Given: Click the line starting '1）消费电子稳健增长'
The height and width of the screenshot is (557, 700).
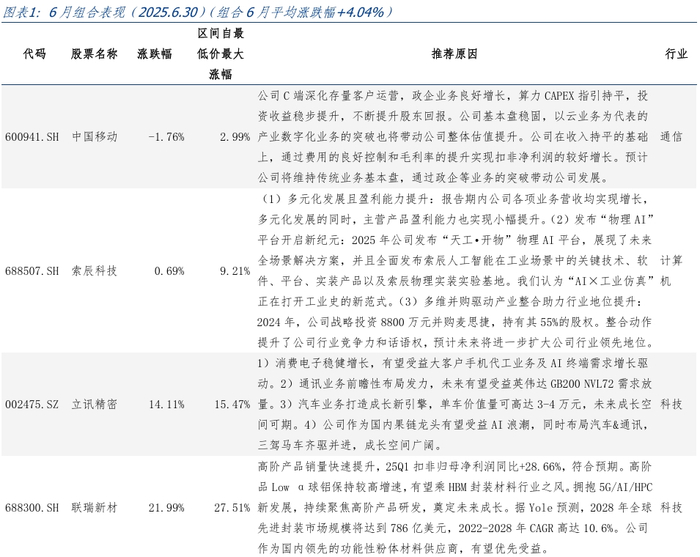Looking at the screenshot, I should click(x=453, y=363).
